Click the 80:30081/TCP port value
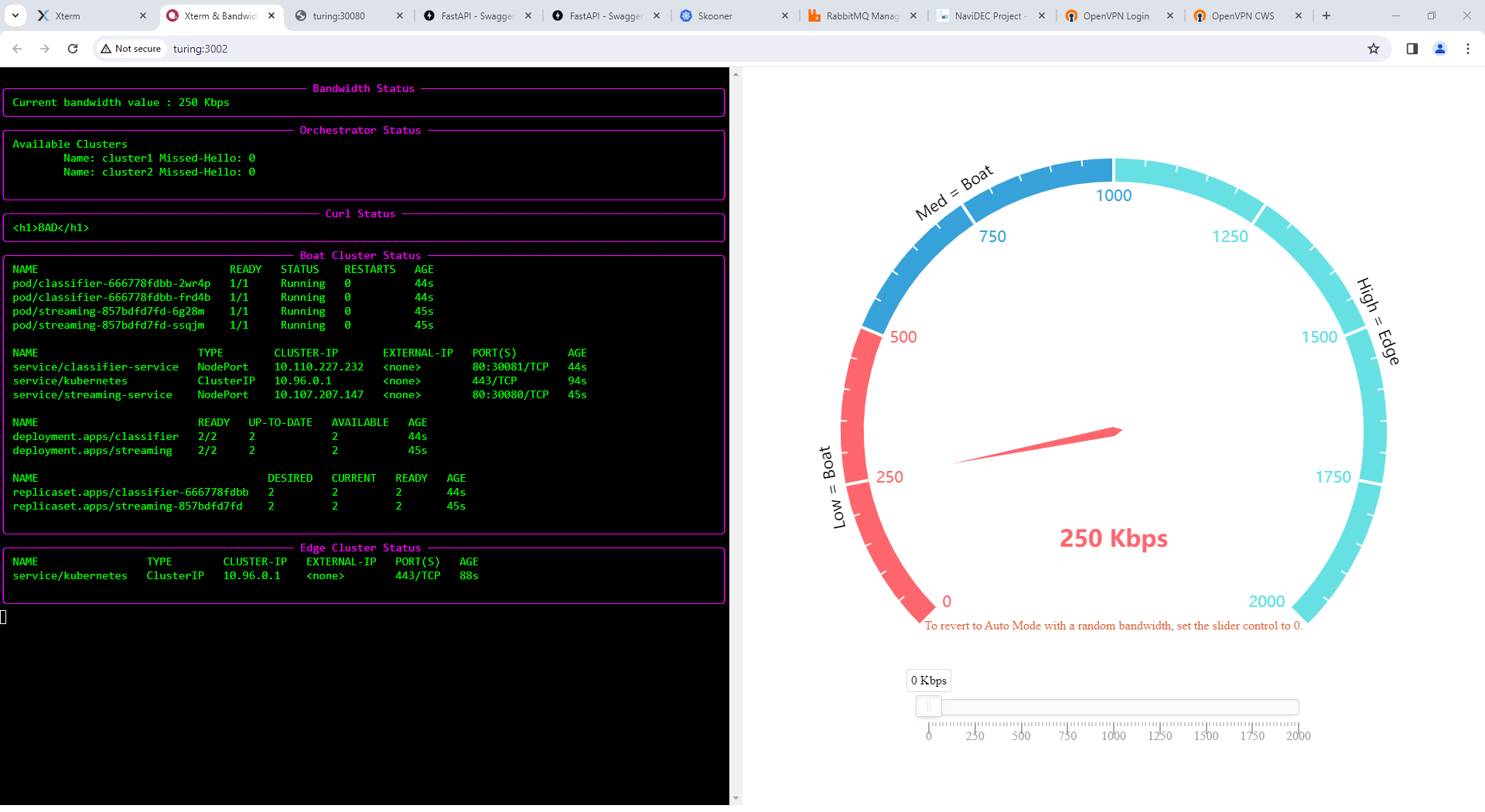The width and height of the screenshot is (1485, 812). coord(510,367)
